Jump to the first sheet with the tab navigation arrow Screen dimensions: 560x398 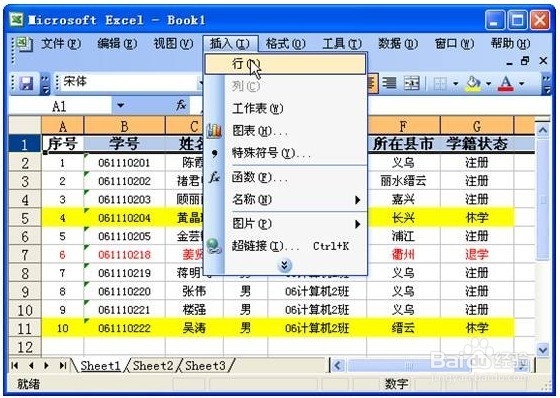(15, 365)
